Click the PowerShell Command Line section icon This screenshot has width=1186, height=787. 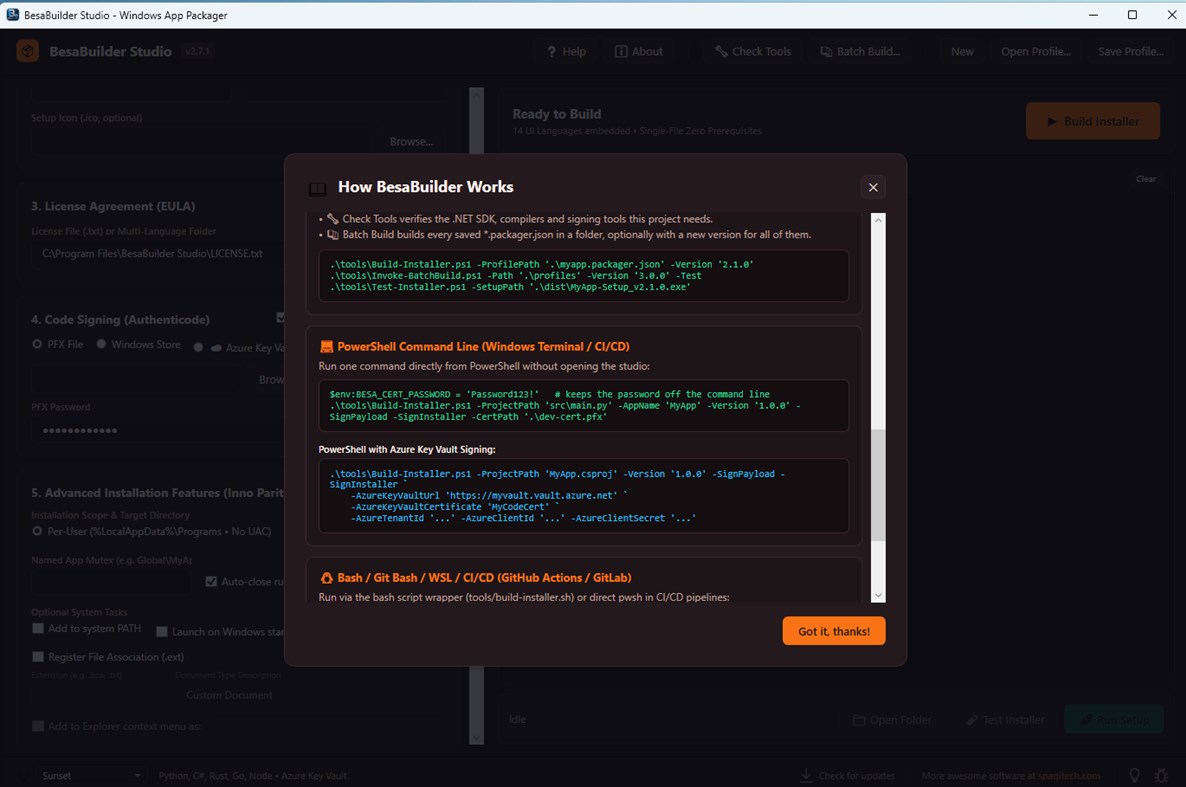(327, 347)
